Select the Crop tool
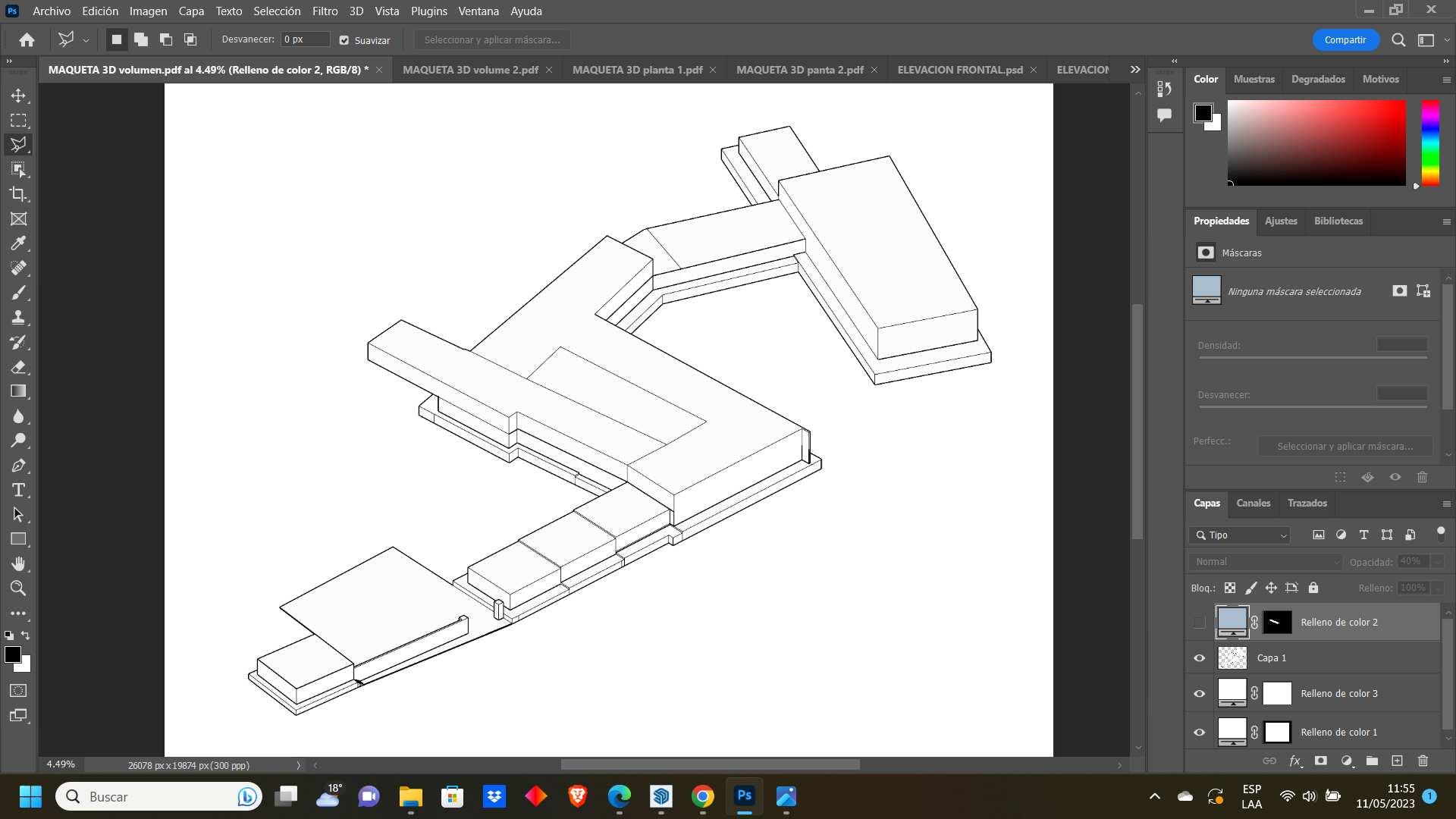The width and height of the screenshot is (1456, 819). tap(18, 194)
